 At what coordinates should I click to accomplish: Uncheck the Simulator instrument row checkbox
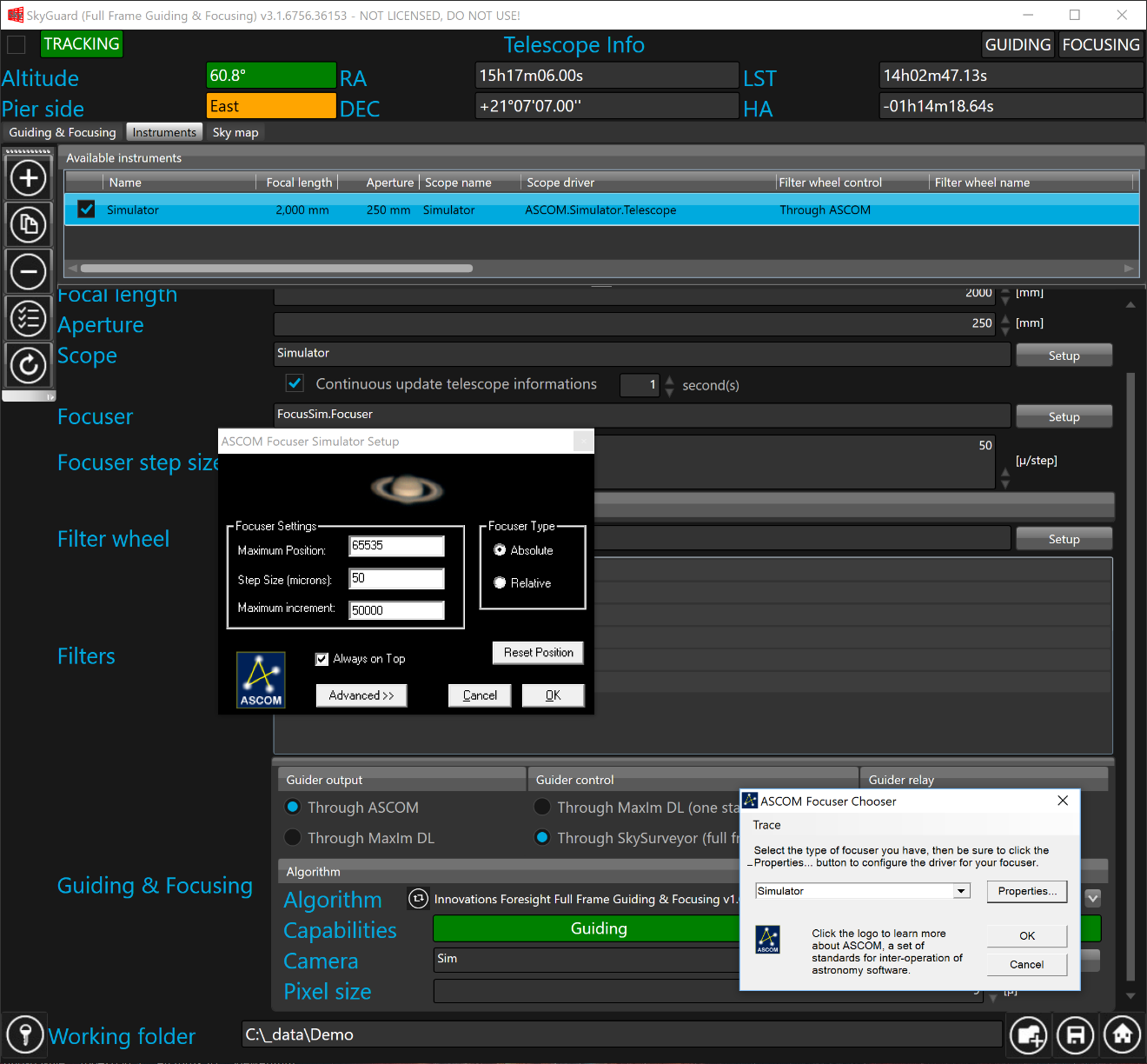click(86, 209)
